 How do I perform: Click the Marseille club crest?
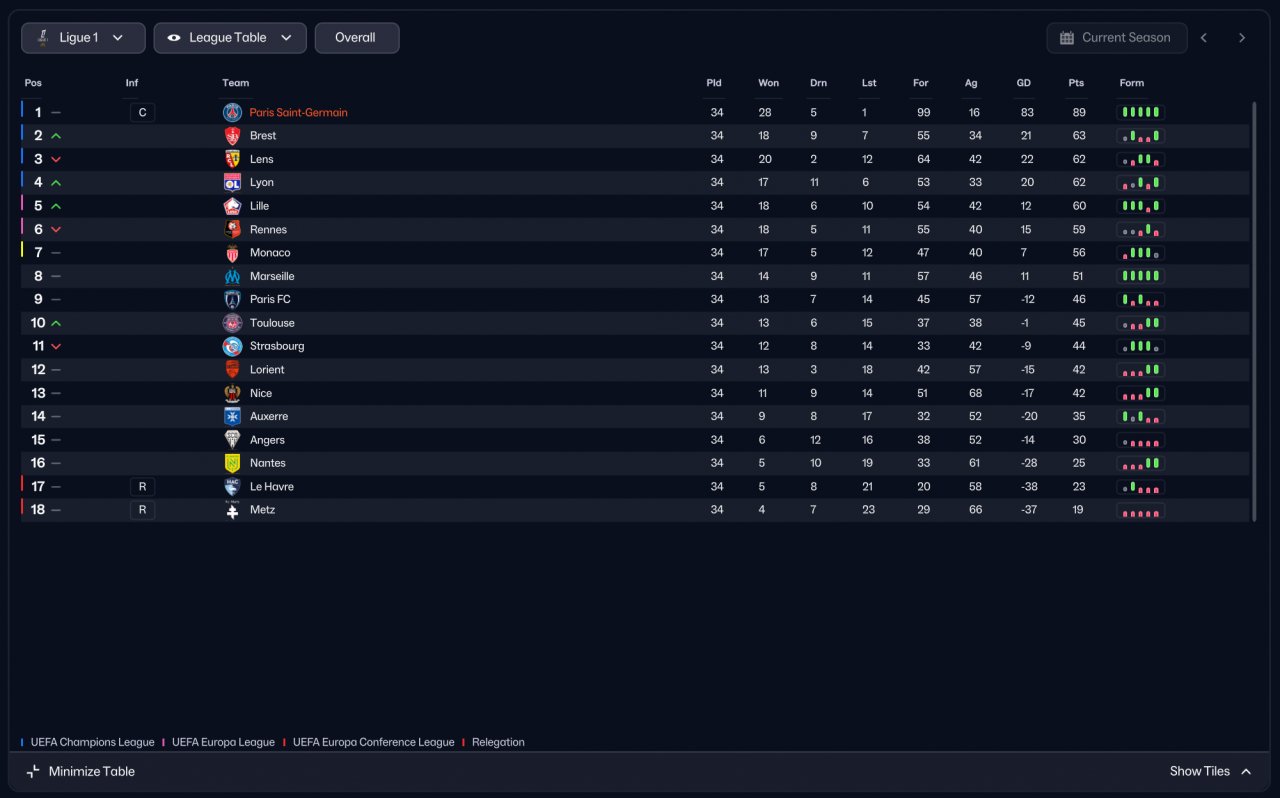point(232,276)
